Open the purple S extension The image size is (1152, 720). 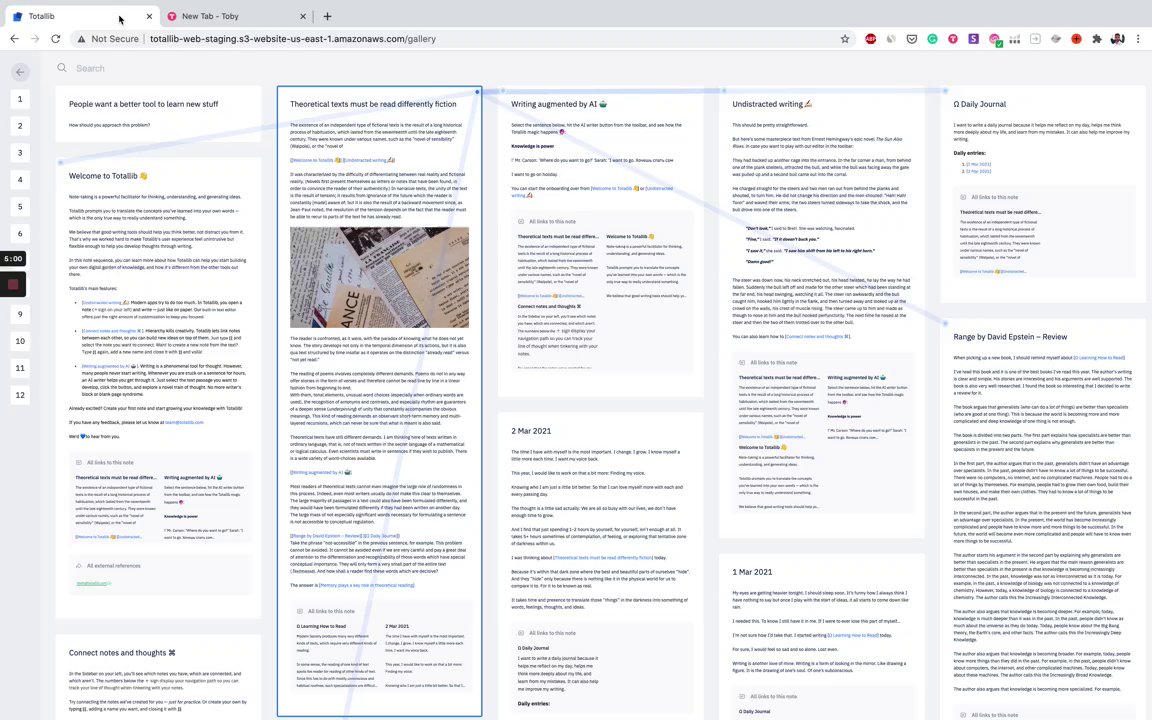(973, 39)
